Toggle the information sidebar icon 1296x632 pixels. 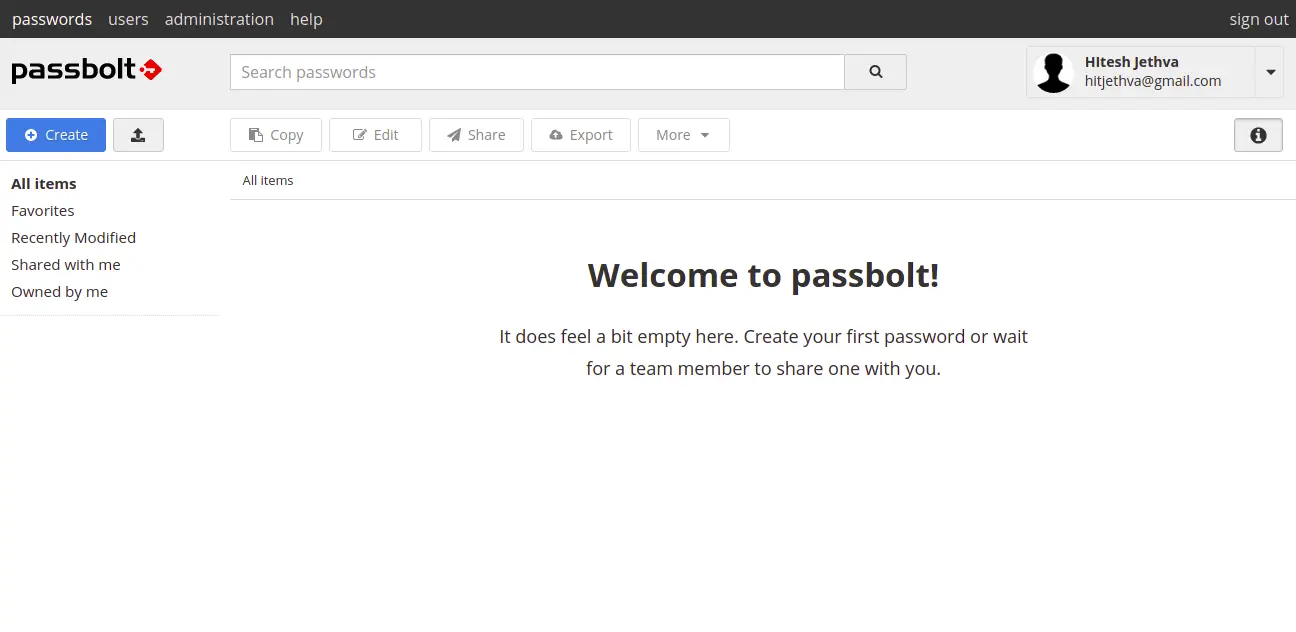point(1258,135)
